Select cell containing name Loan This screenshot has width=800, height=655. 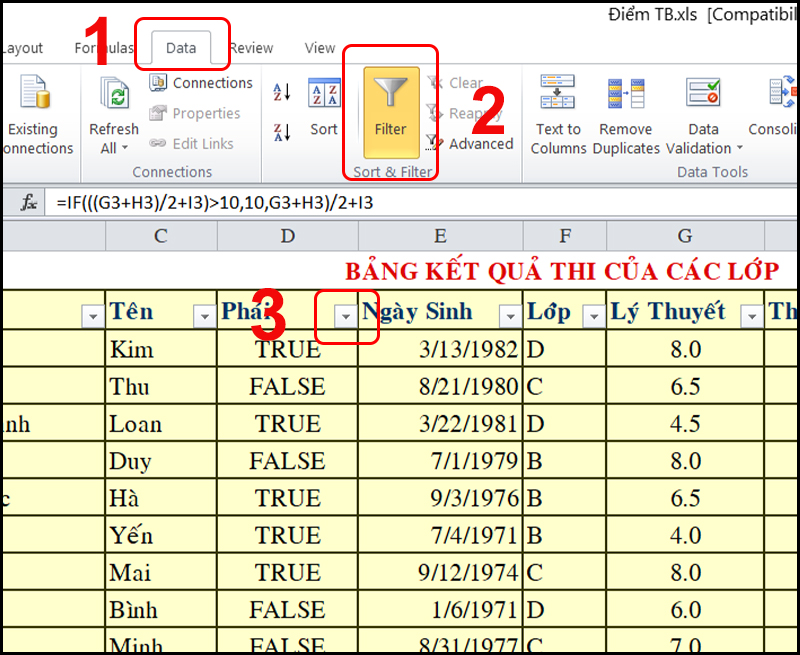coord(160,424)
